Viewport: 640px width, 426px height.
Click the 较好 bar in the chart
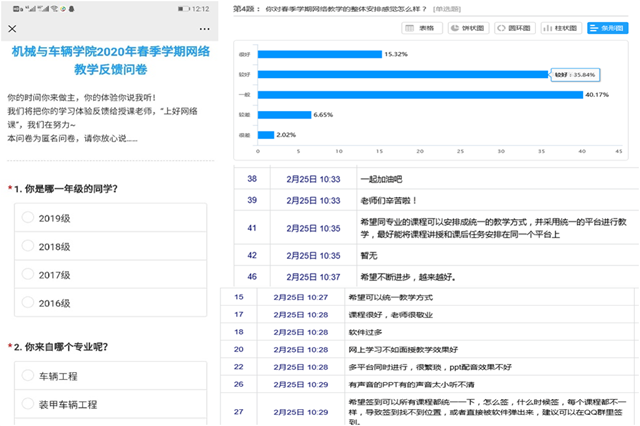[x=400, y=74]
